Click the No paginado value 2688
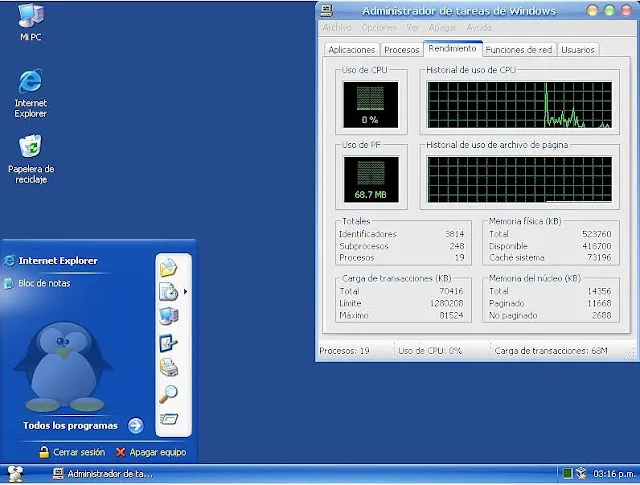Viewport: 640px width, 485px height. [x=602, y=315]
